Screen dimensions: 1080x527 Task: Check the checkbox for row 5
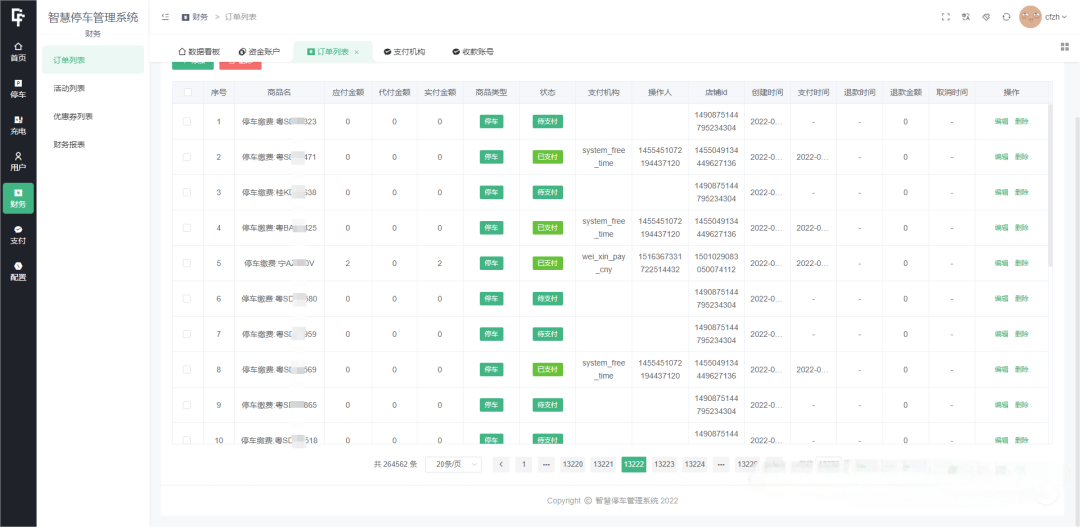click(187, 263)
